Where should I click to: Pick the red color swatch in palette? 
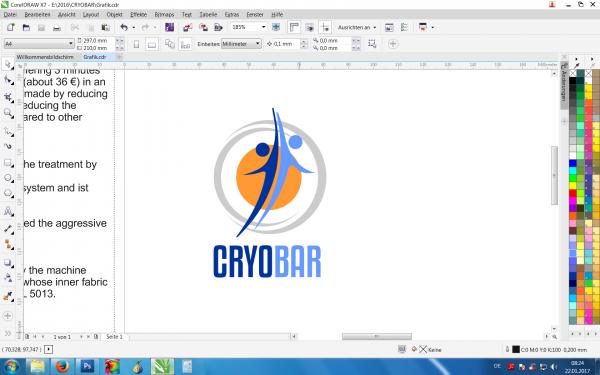pyautogui.click(x=572, y=193)
